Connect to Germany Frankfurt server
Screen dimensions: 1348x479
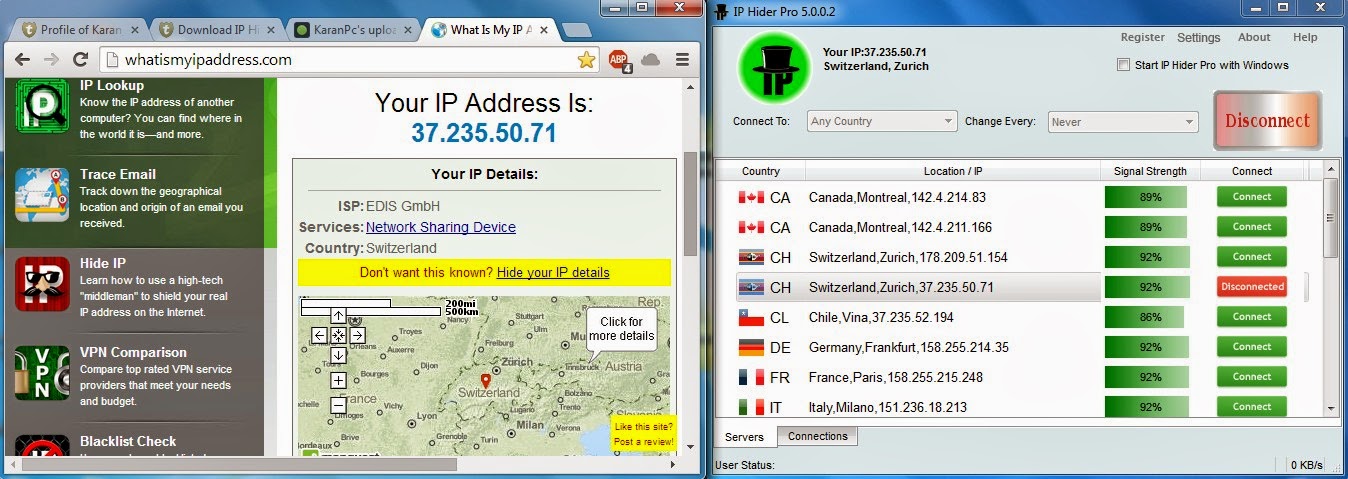coord(1251,347)
